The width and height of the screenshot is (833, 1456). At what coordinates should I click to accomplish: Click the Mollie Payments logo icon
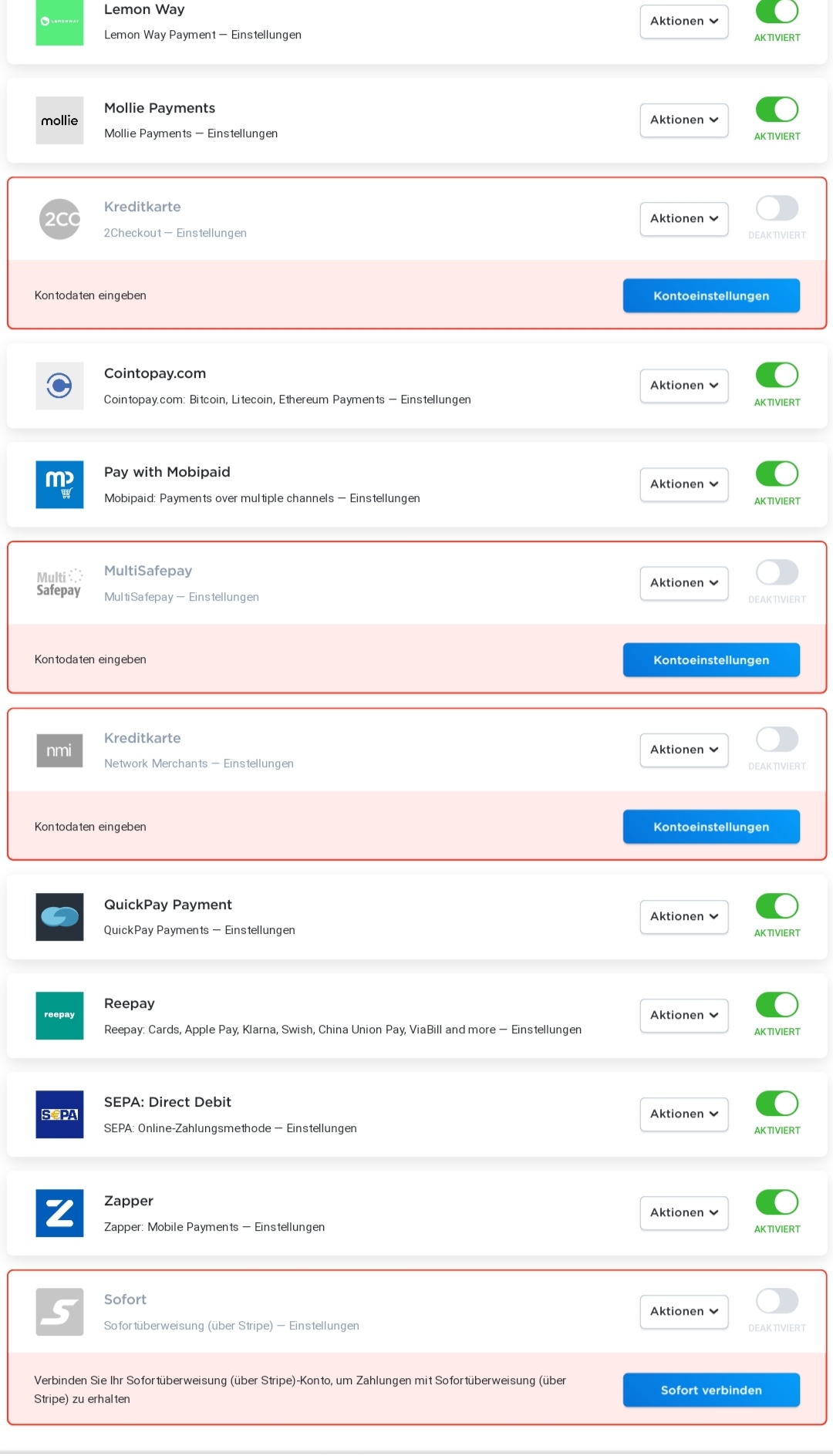pos(59,120)
